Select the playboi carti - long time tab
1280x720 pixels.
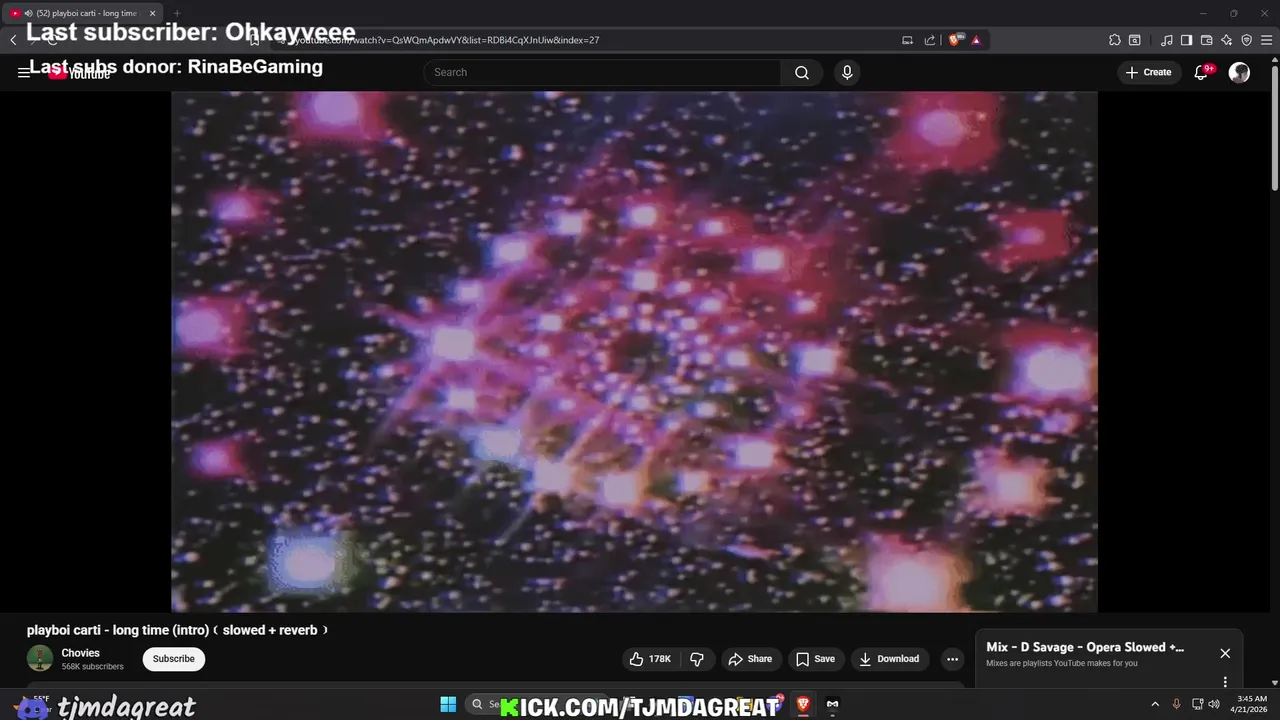pos(84,13)
